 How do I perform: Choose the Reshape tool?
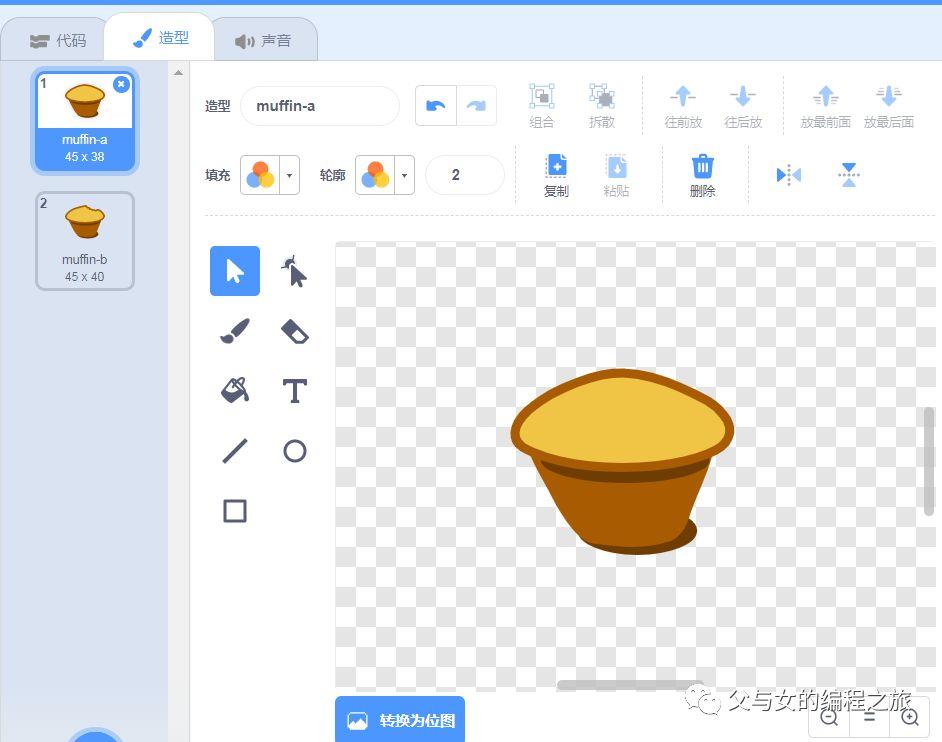[x=294, y=271]
